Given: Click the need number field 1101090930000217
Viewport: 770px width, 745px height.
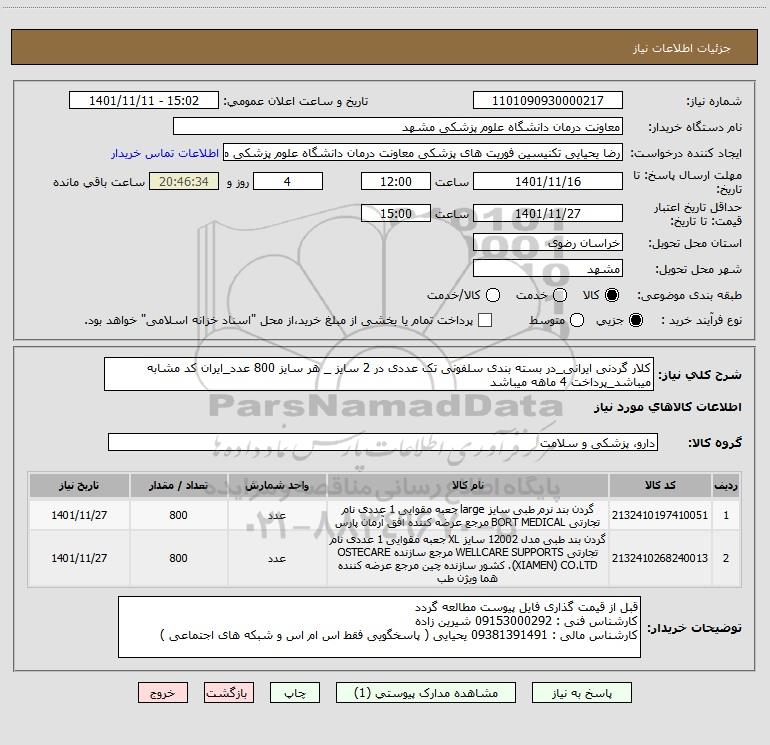Looking at the screenshot, I should point(548,101).
